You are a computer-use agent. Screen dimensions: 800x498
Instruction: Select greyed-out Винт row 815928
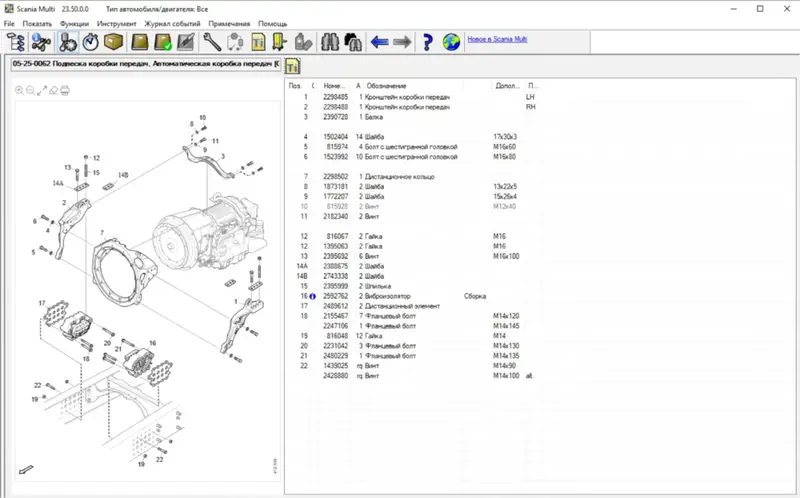tap(411, 207)
